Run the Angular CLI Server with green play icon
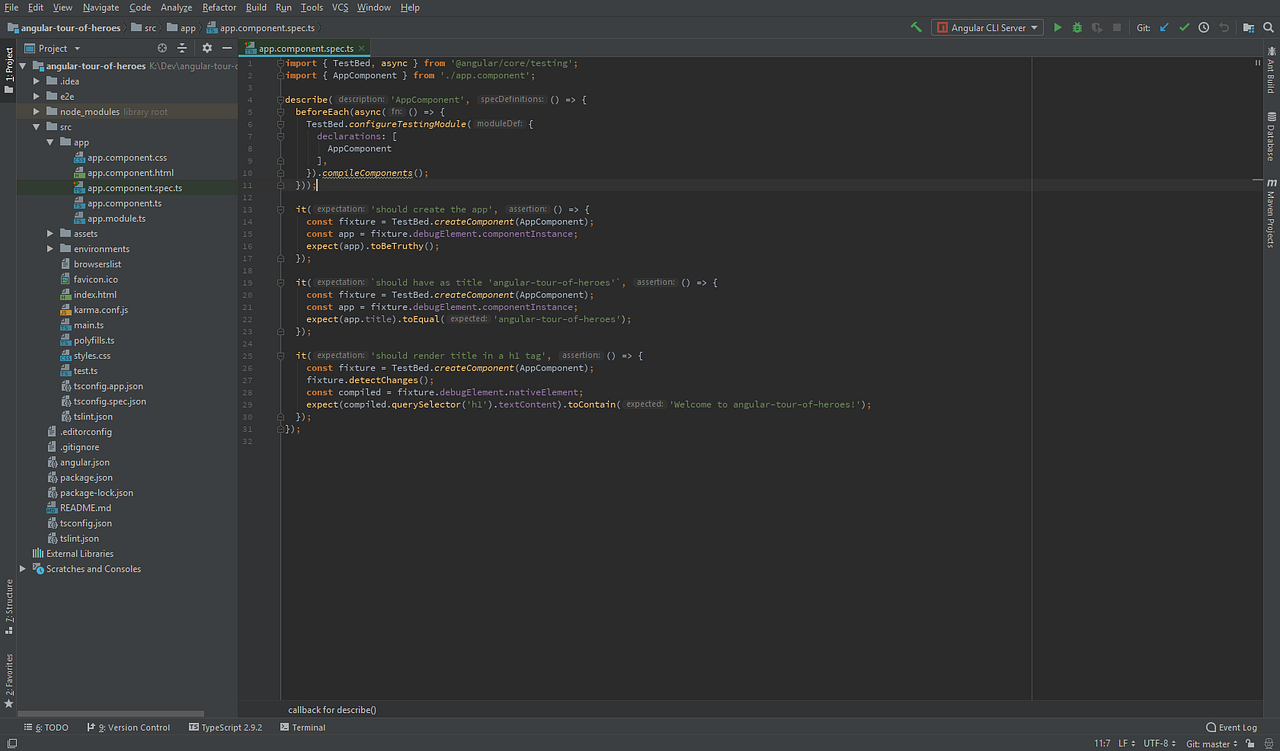The width and height of the screenshot is (1280, 751). click(1058, 27)
